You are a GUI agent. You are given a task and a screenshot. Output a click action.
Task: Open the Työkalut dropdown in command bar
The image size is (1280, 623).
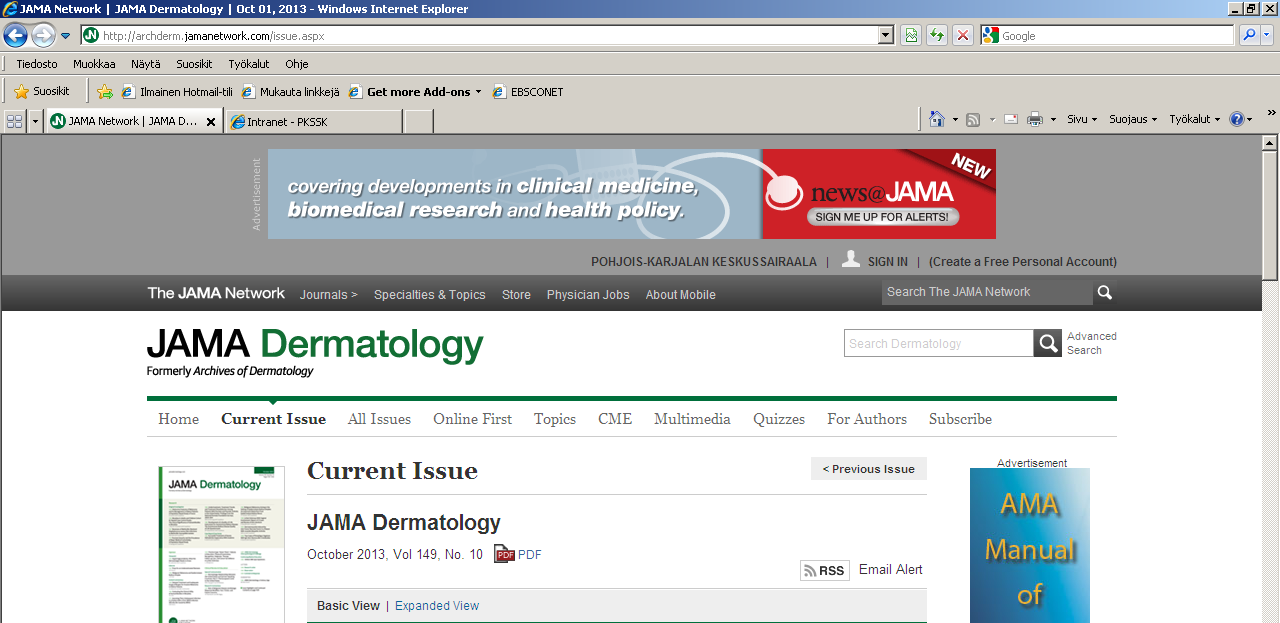tap(1195, 120)
